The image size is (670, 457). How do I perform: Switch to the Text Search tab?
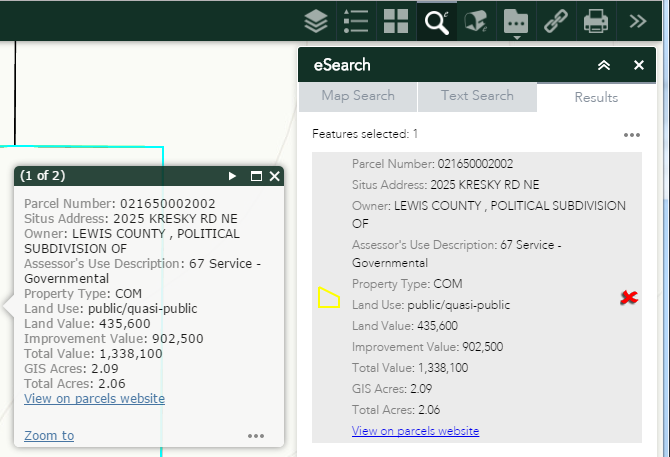[x=477, y=96]
